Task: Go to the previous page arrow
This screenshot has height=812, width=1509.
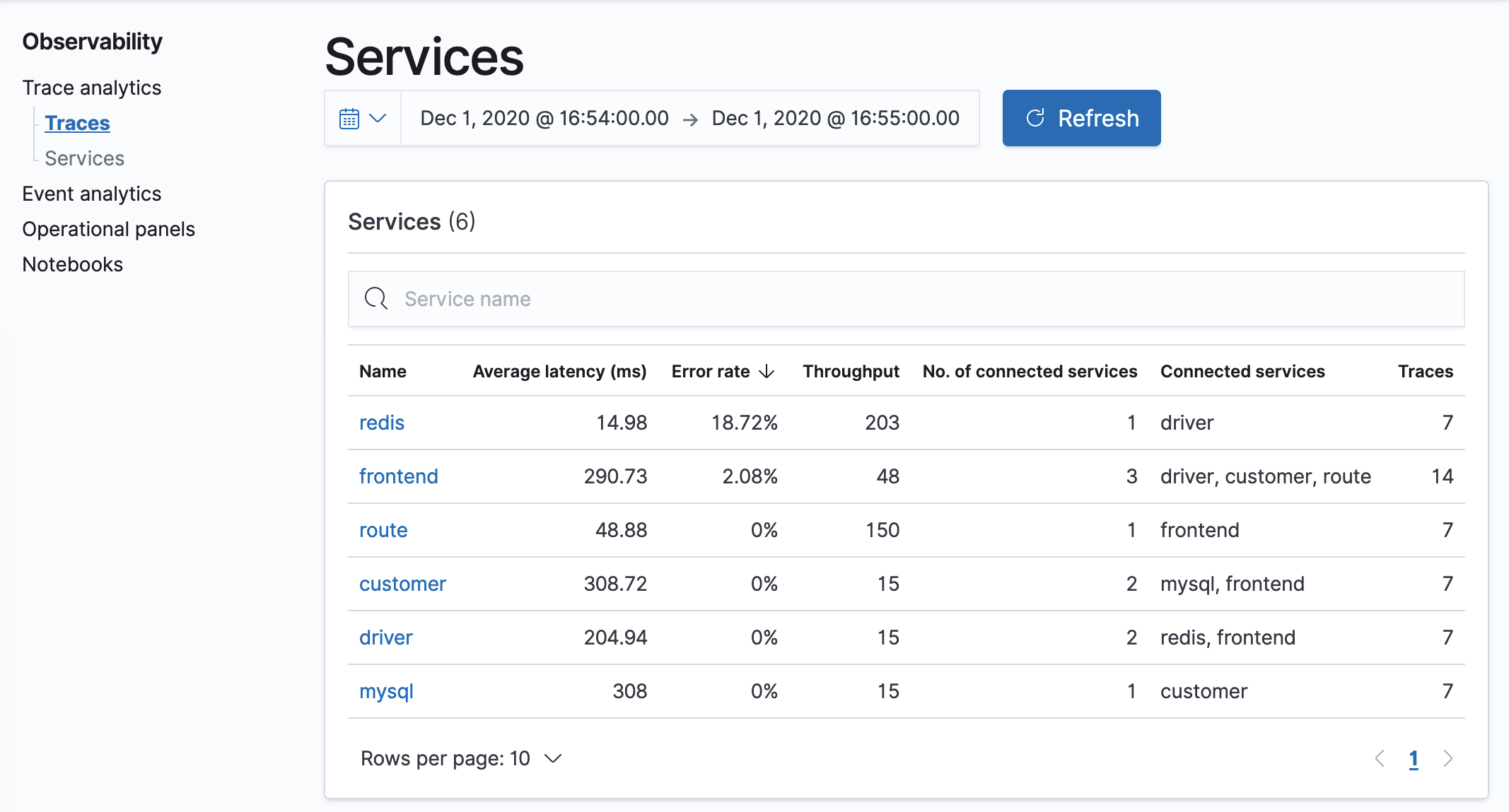Action: point(1380,758)
